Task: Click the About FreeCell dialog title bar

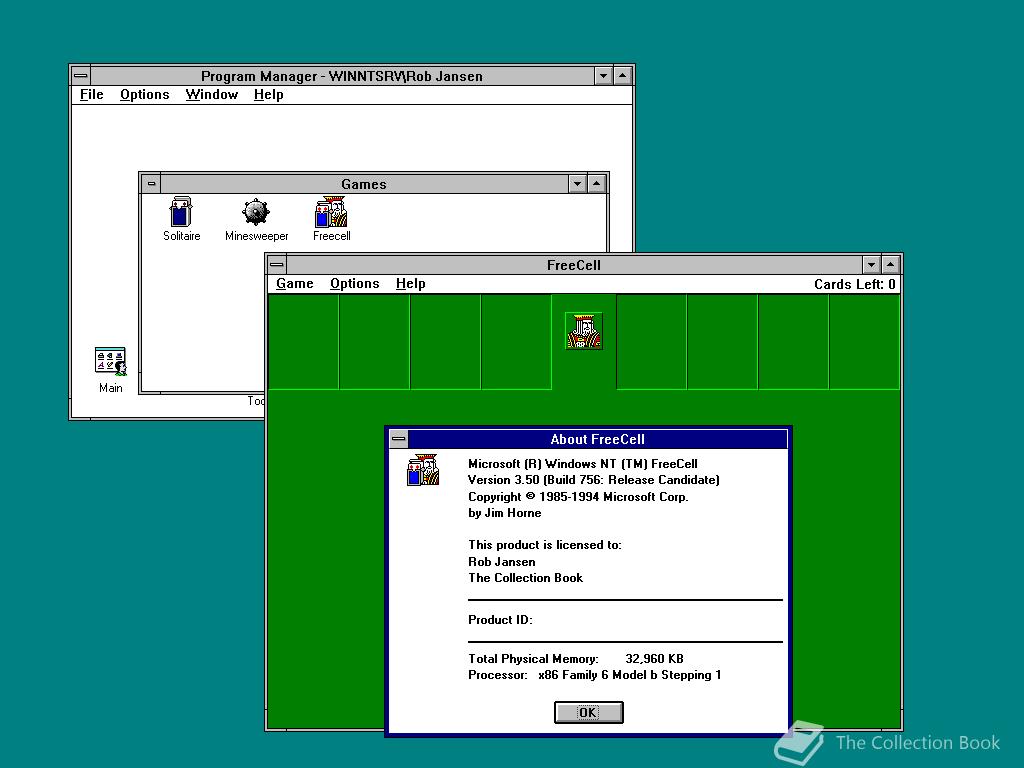Action: pyautogui.click(x=597, y=439)
